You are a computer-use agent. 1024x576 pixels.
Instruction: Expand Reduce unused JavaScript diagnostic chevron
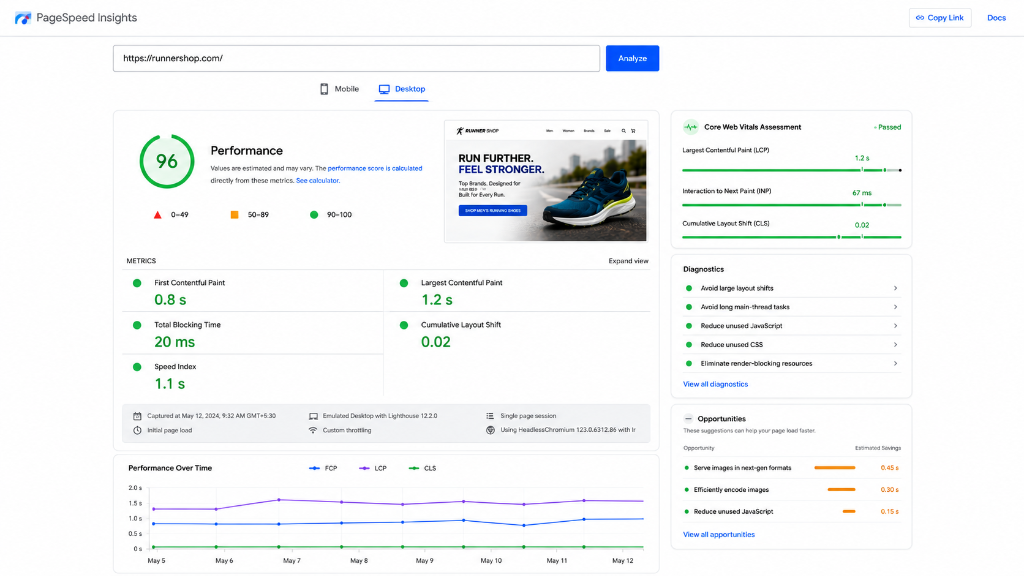pos(895,326)
